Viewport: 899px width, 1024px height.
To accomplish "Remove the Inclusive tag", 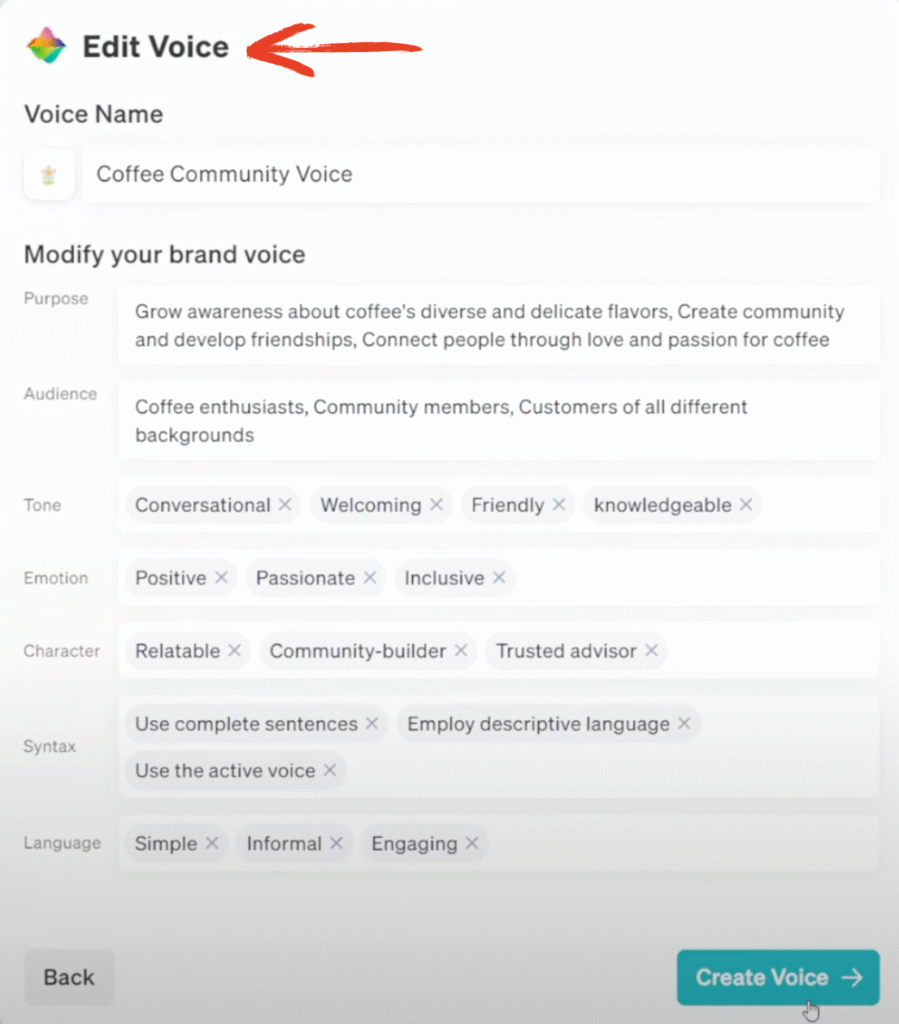I will pos(499,577).
